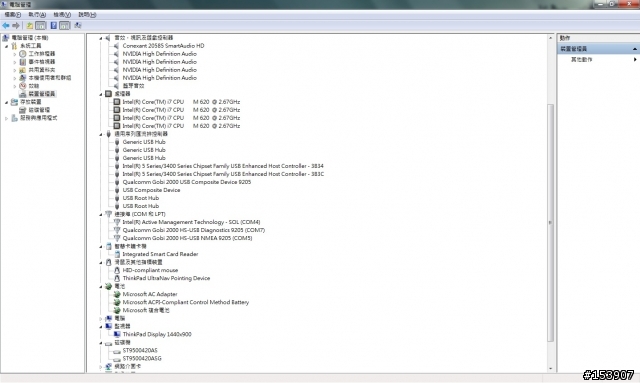
Task: Click the Up one level folder icon
Action: coord(30,26)
